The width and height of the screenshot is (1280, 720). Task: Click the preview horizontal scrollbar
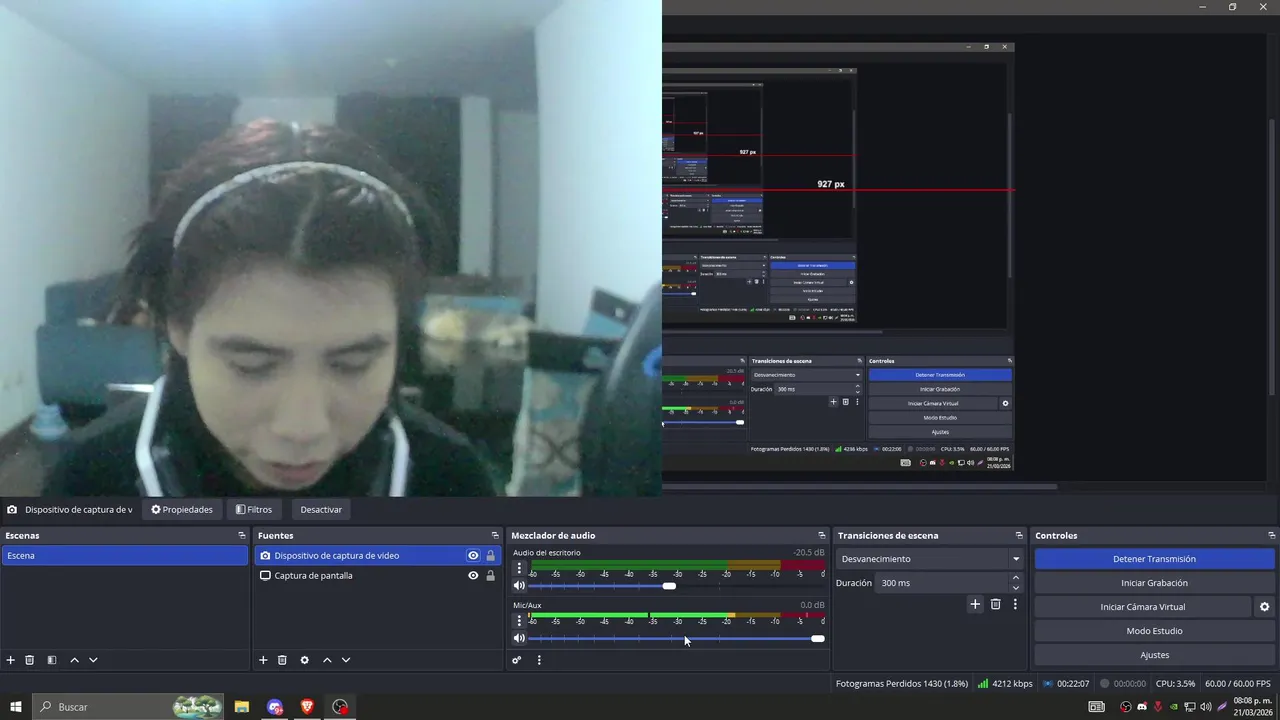click(x=860, y=487)
